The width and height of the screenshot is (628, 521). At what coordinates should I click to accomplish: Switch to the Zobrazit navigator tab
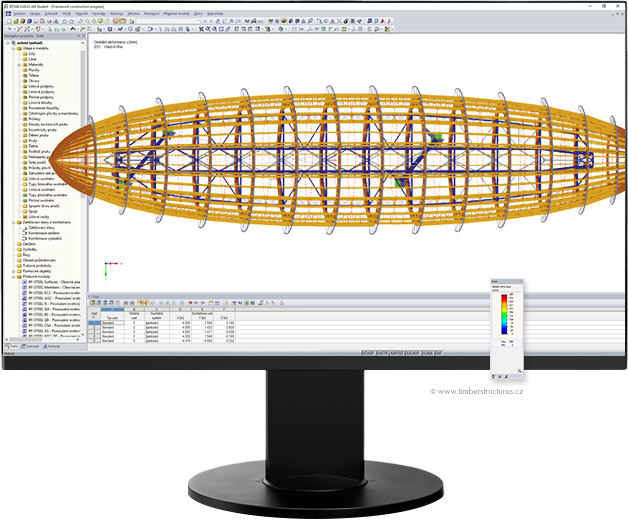[x=31, y=346]
